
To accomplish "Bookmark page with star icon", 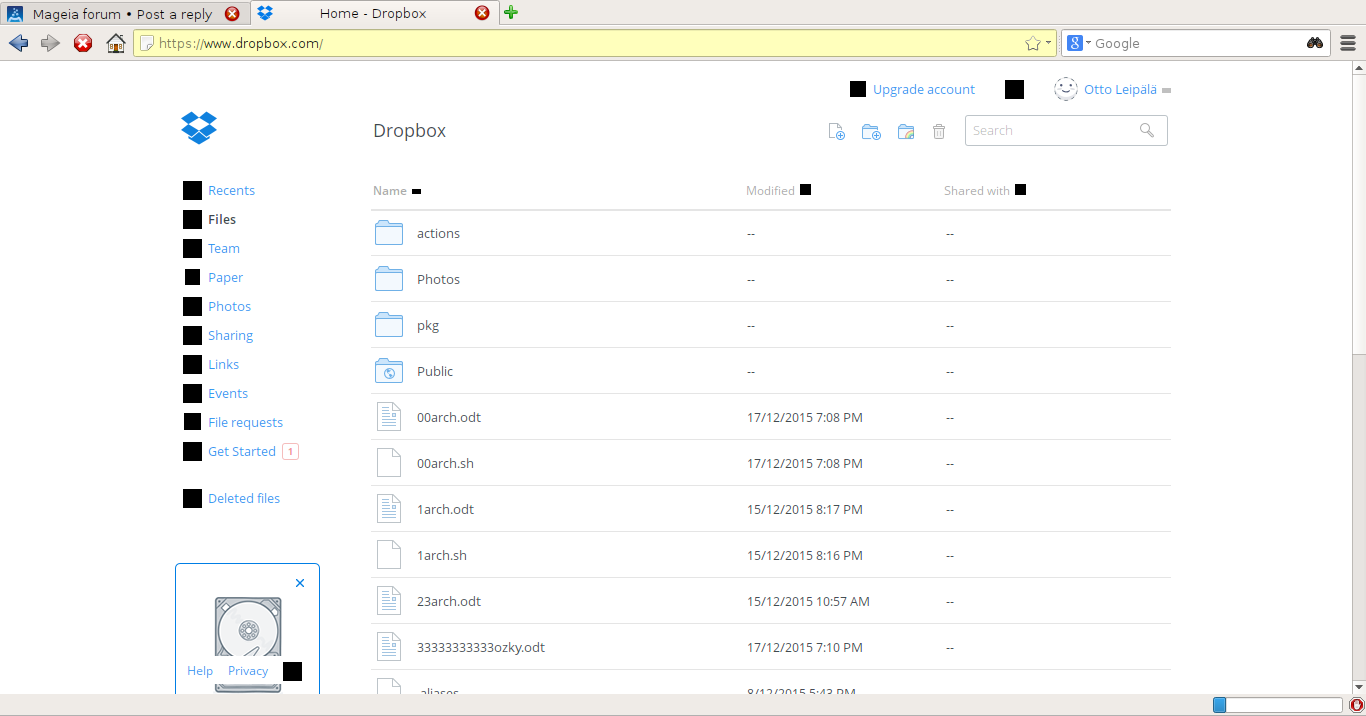I will point(1033,43).
